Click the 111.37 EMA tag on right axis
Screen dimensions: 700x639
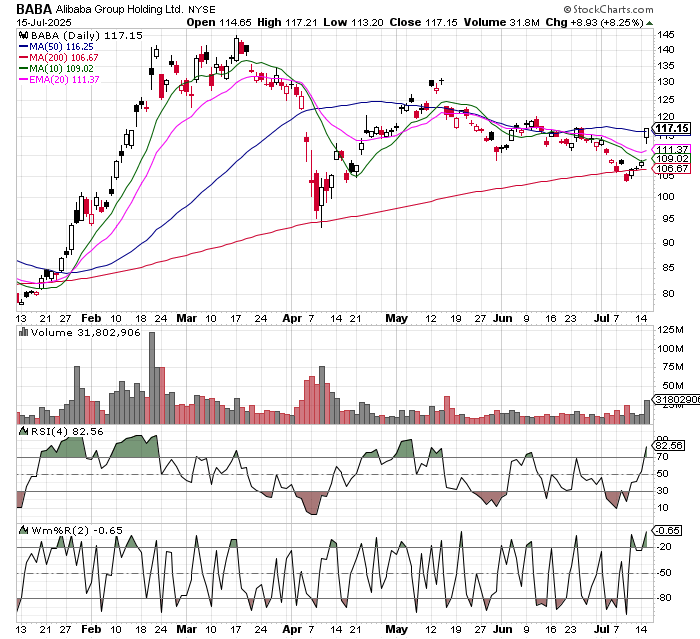(x=672, y=149)
